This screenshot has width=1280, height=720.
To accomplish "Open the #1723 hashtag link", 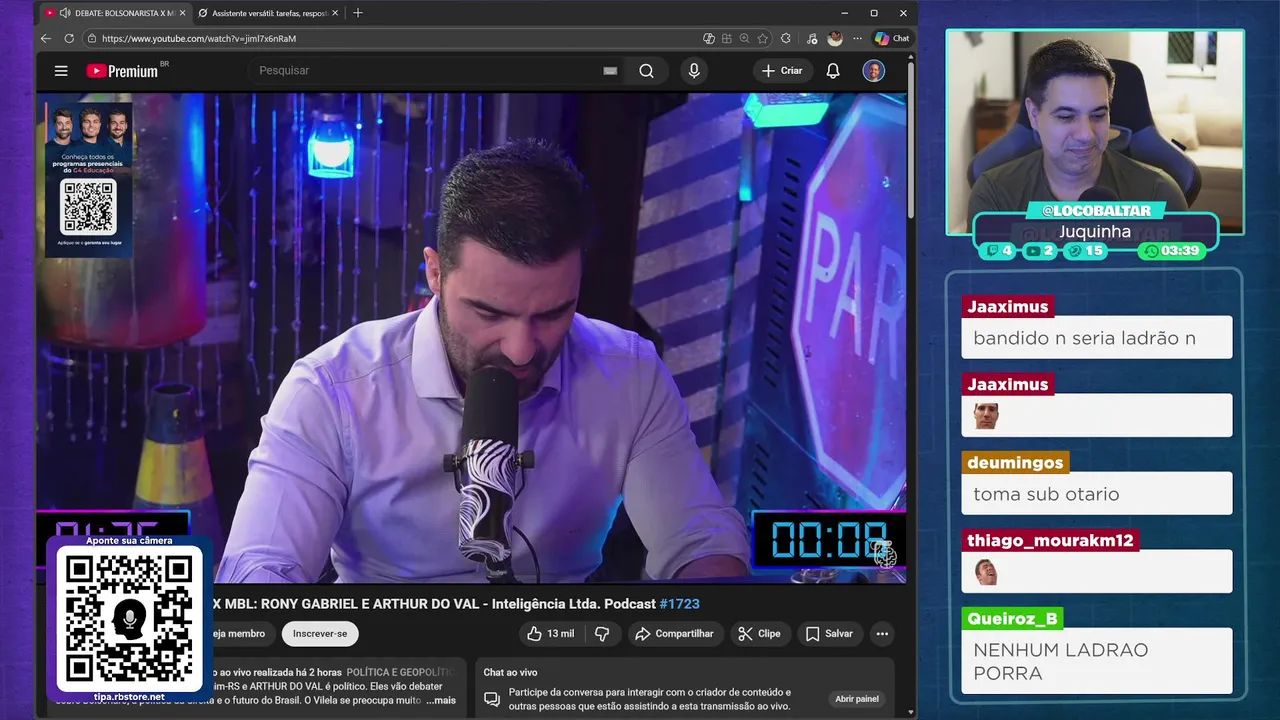I will point(680,604).
